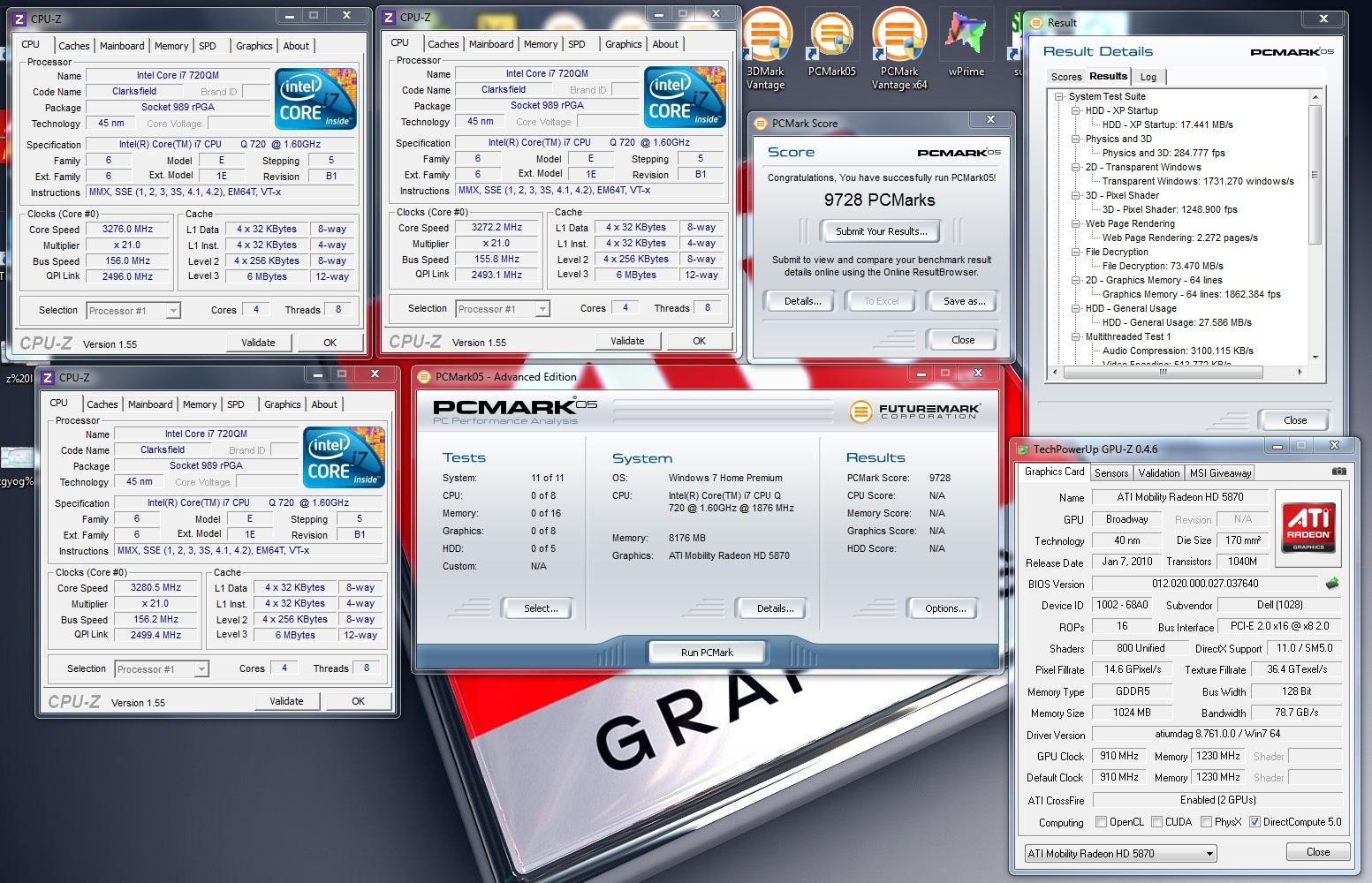Click OK in bottom-left CPU-Z window
This screenshot has width=1372, height=883.
pos(358,701)
